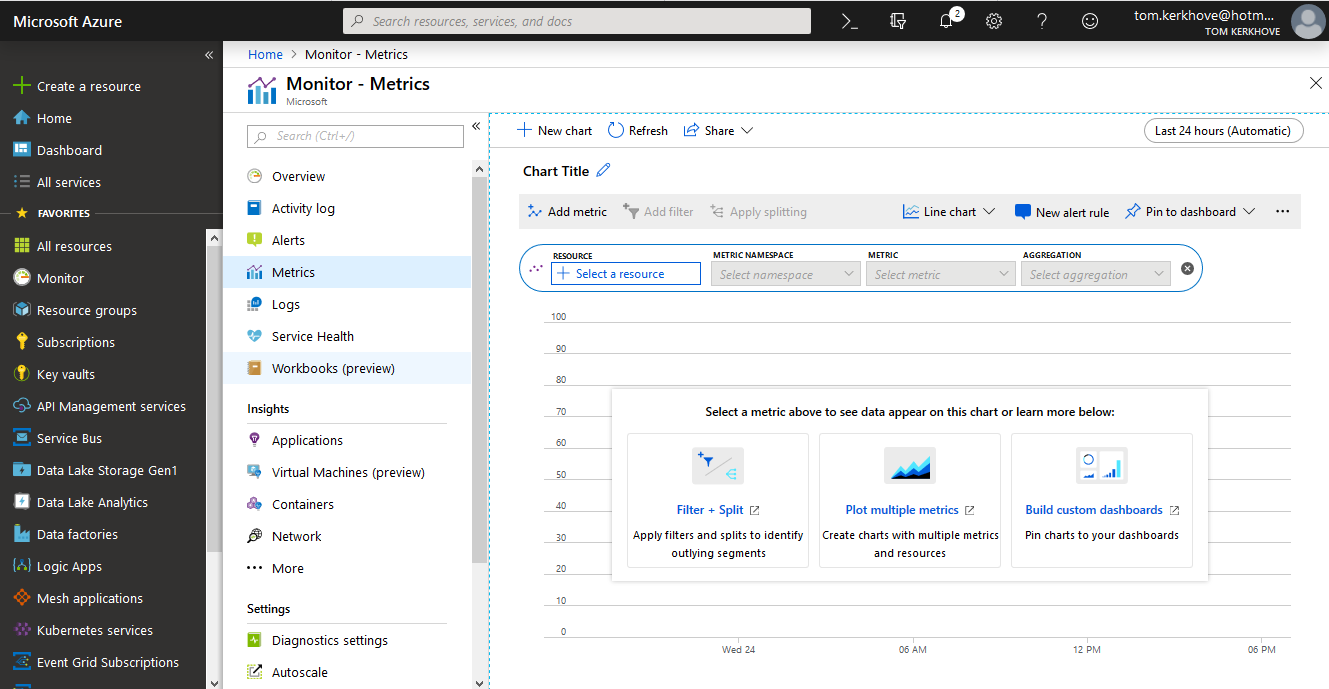Click the Share toolbar button

click(718, 130)
